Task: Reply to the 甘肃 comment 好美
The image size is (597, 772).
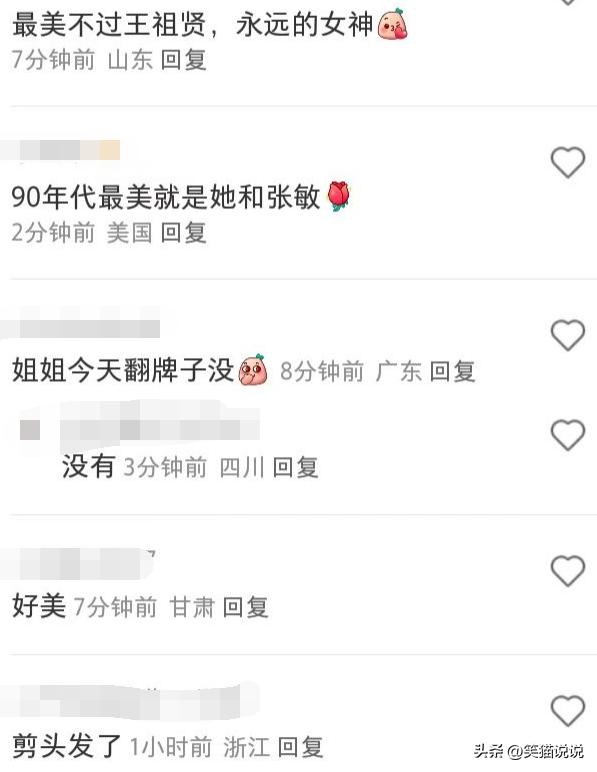Action: (x=246, y=607)
